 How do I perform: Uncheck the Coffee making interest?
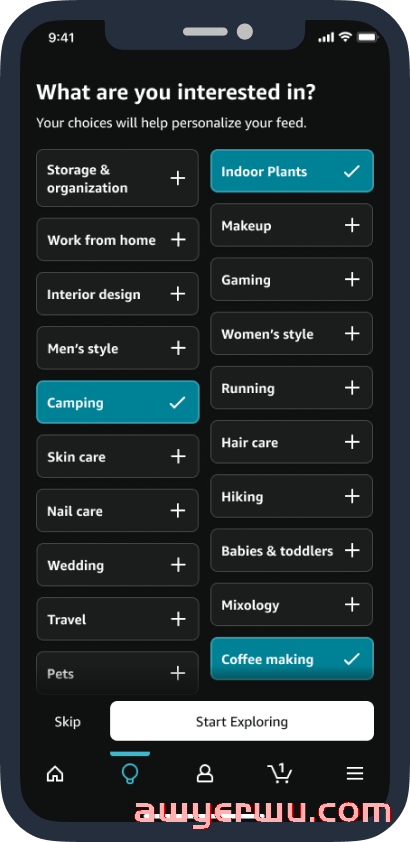point(292,659)
